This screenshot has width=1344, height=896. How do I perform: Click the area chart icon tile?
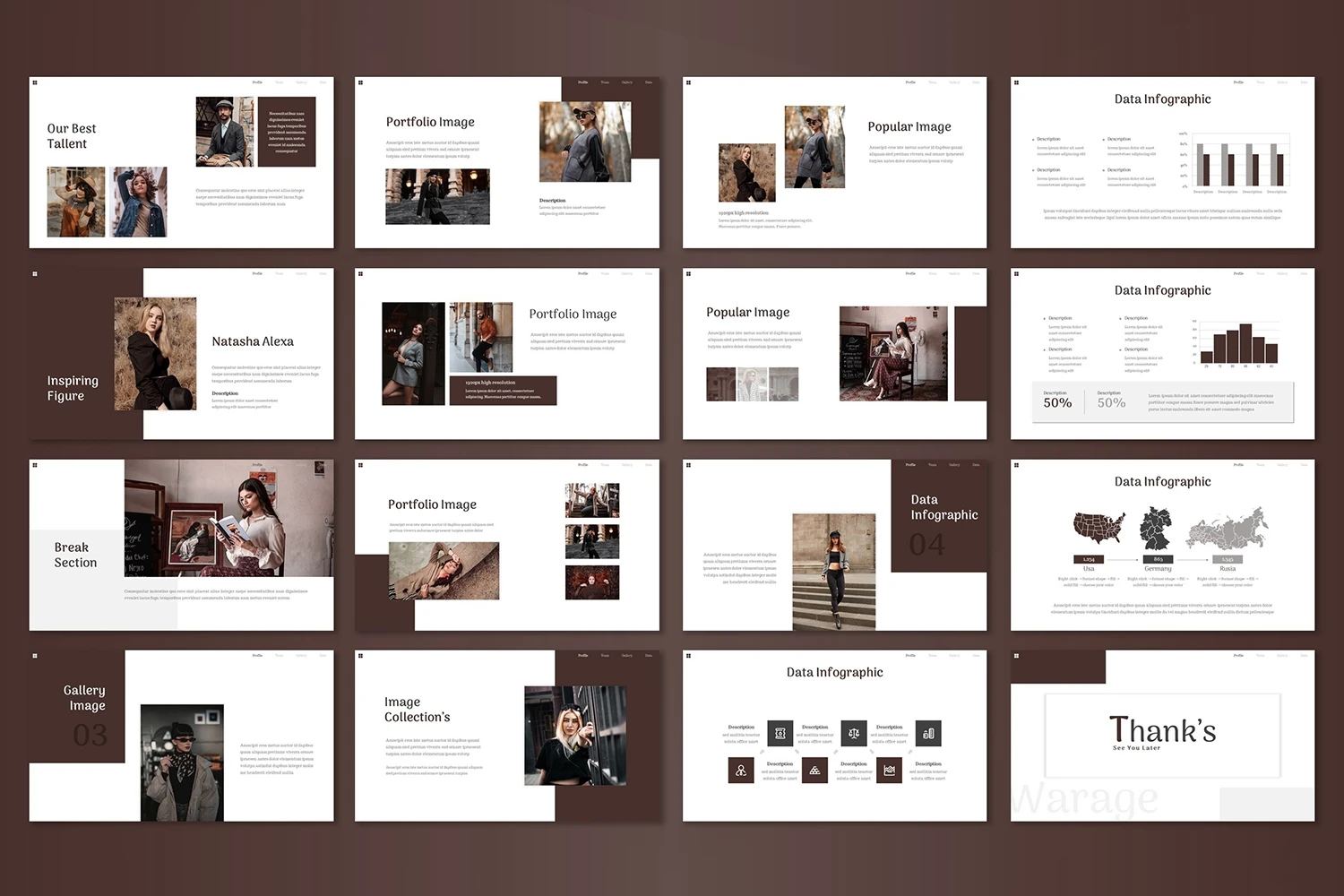(889, 770)
